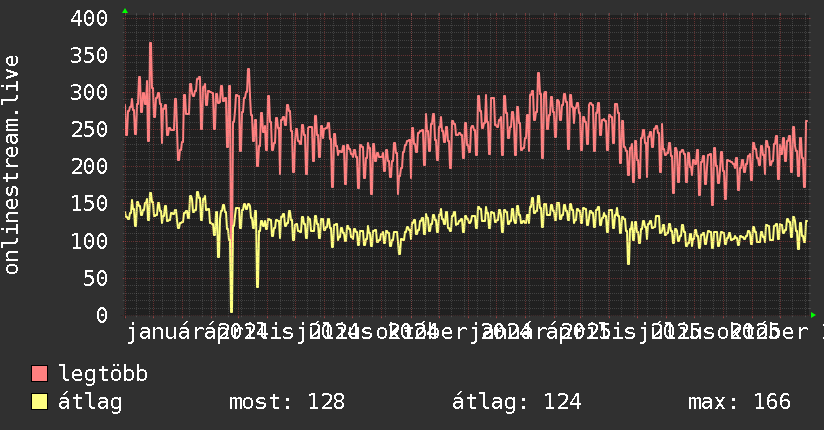Click the 400 y-axis label
The image size is (824, 430).
pos(89,18)
